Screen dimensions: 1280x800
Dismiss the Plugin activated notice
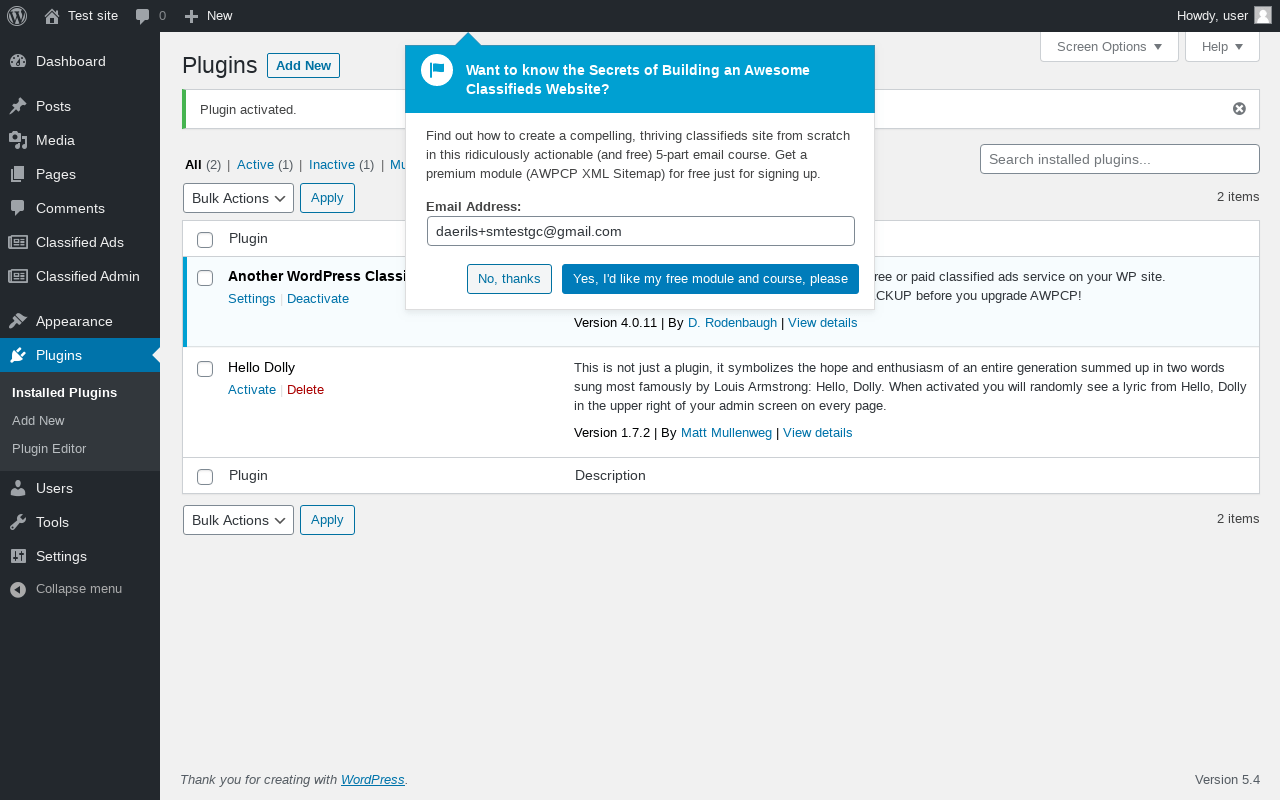click(1239, 109)
